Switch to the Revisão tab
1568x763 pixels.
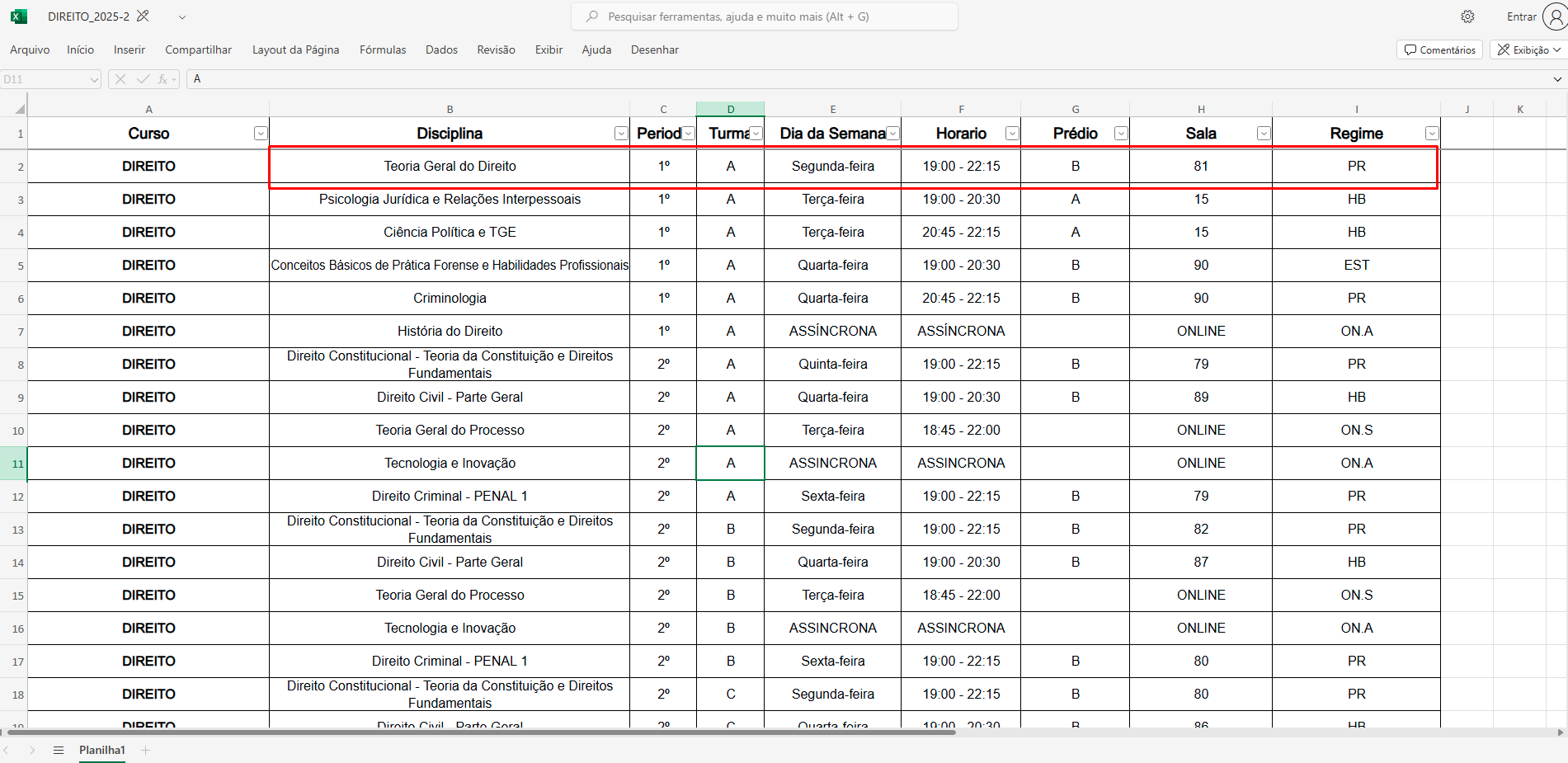pos(496,49)
